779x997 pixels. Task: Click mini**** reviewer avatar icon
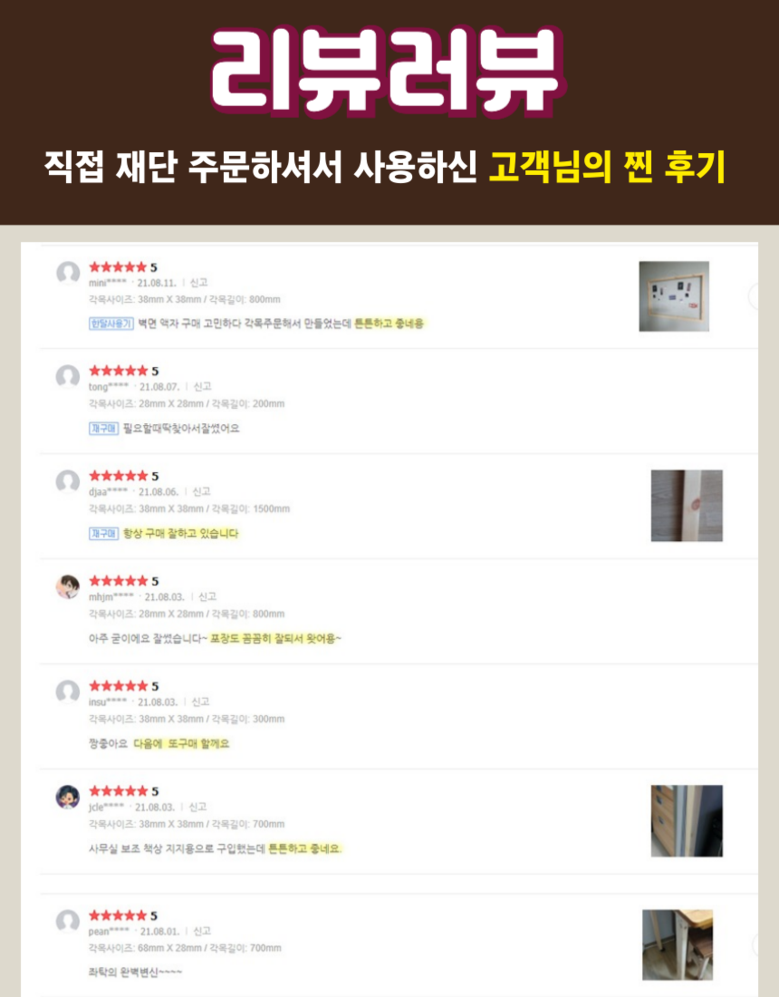point(68,273)
